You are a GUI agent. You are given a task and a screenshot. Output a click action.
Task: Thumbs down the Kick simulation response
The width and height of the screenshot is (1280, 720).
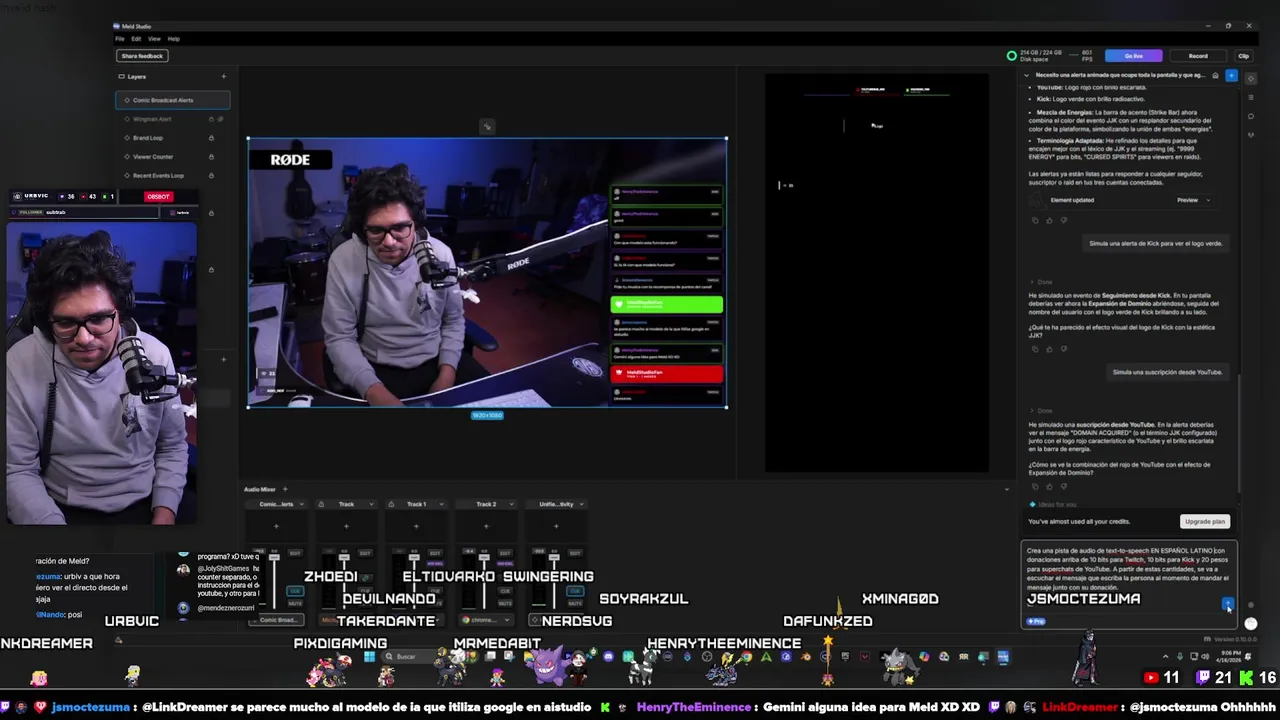pyautogui.click(x=1063, y=349)
